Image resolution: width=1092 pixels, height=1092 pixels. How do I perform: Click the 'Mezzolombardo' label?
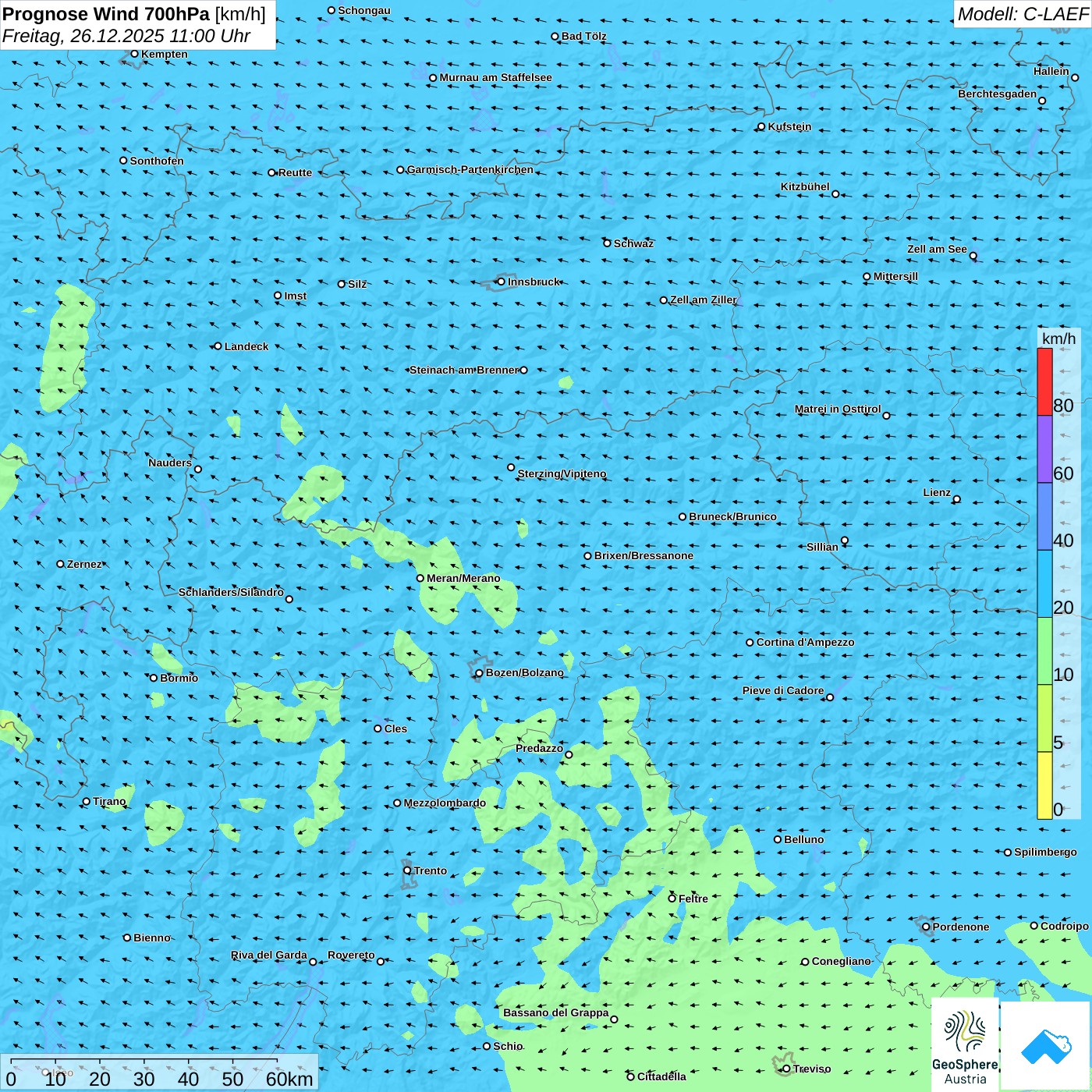[445, 803]
